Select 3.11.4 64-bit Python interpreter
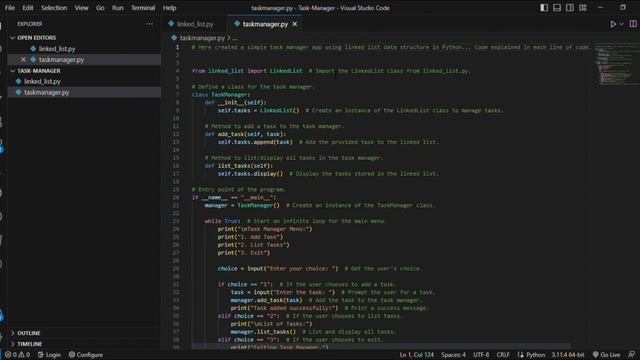640x360 pixels. tap(568, 355)
